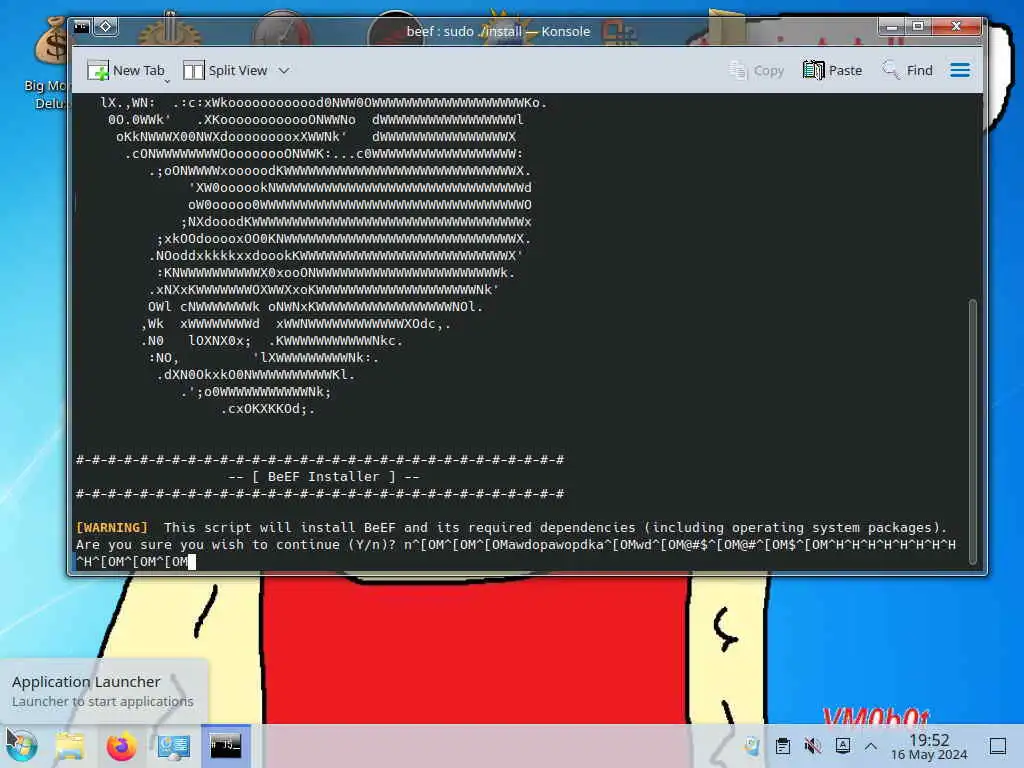Open the Big Money Deluxe desktop icon

pyautogui.click(x=48, y=64)
